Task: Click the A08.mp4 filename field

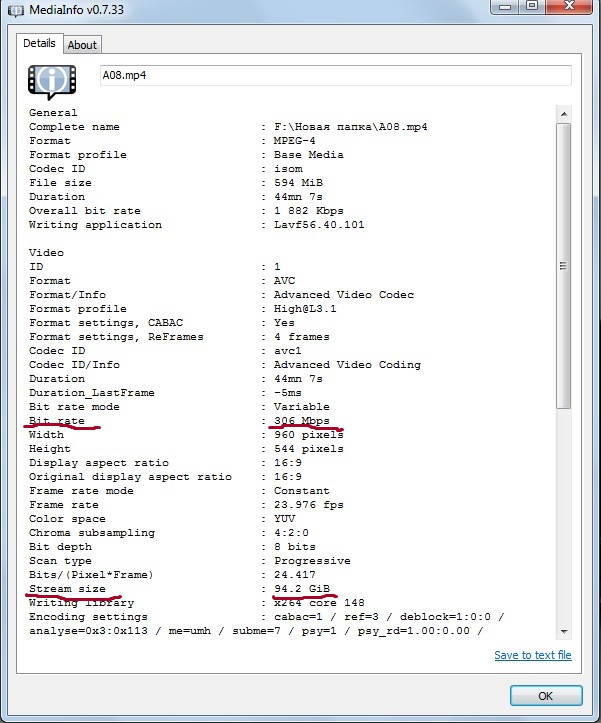Action: (x=335, y=76)
